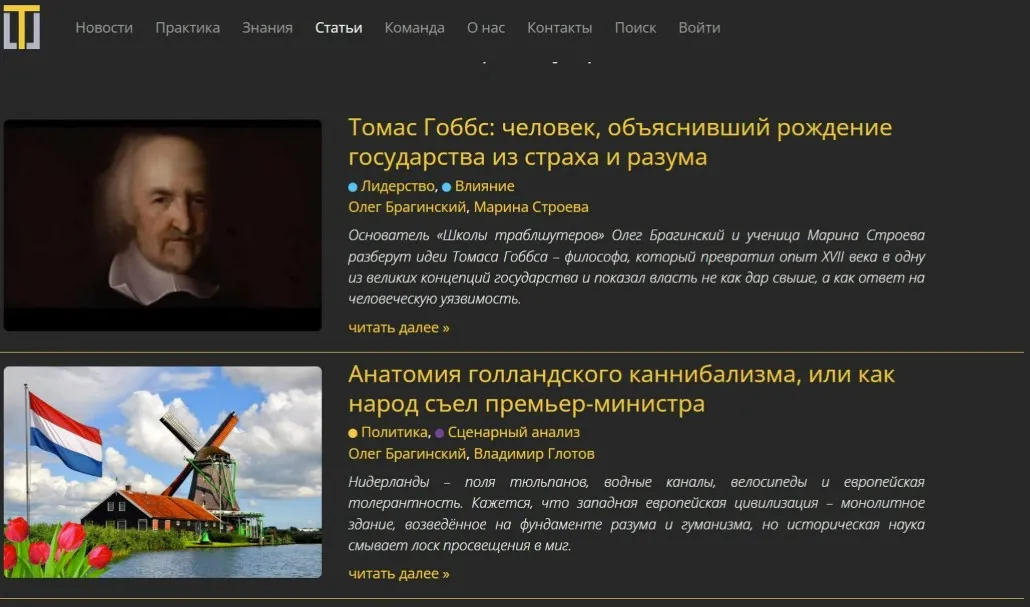Open the Знания menu item

coord(267,28)
